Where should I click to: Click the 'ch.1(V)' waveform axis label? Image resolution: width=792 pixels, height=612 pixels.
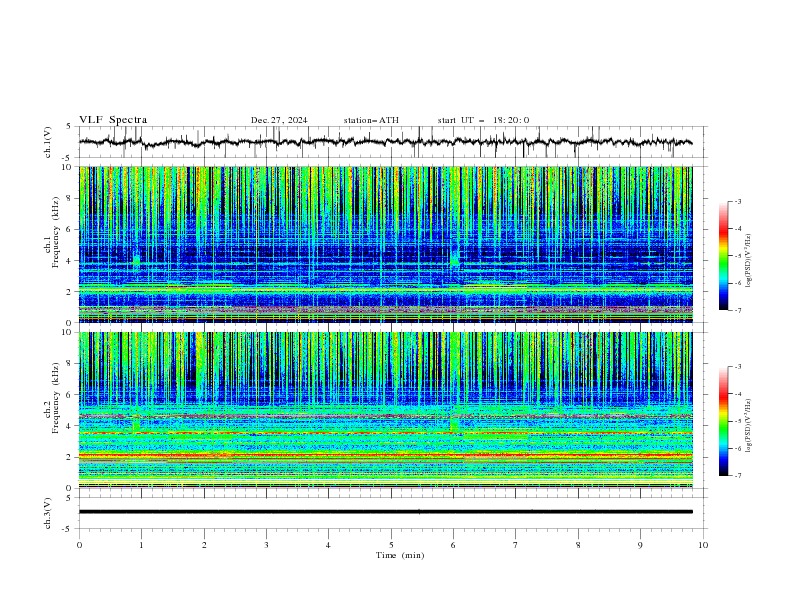(48, 142)
